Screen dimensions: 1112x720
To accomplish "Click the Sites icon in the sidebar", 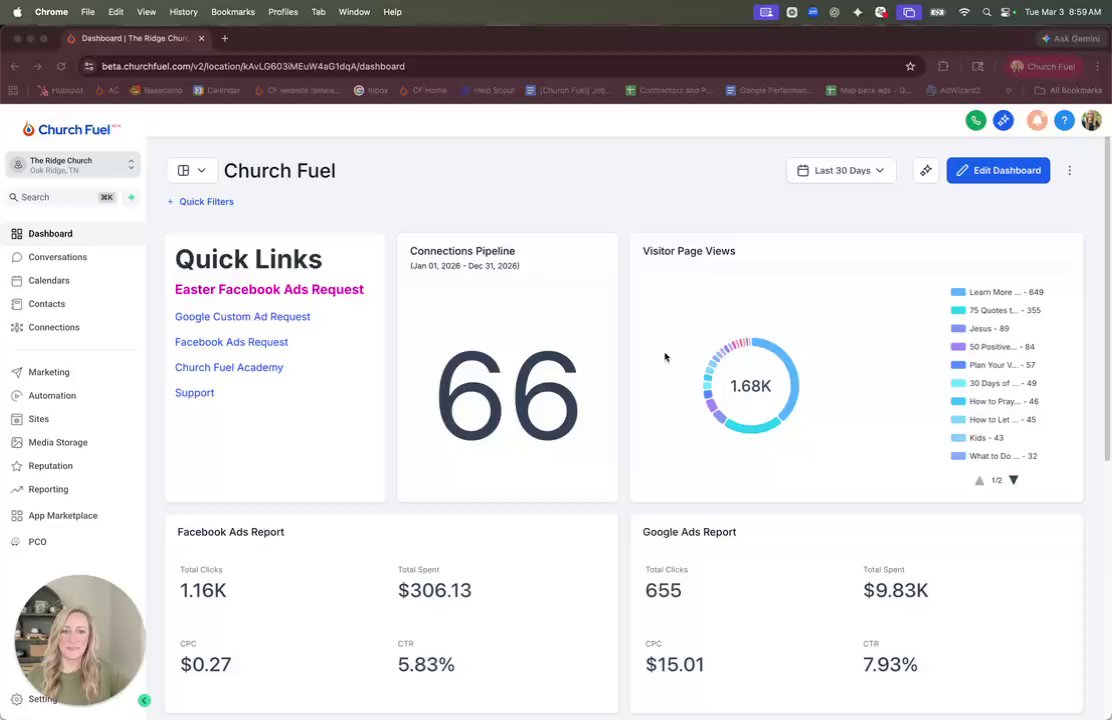I will (16, 419).
